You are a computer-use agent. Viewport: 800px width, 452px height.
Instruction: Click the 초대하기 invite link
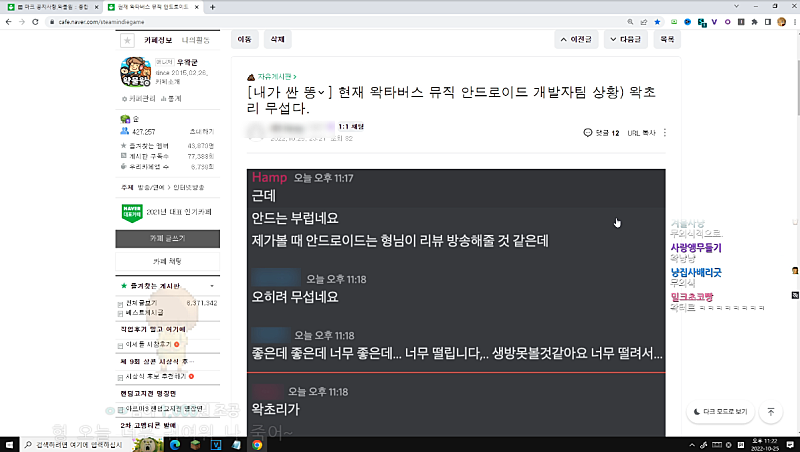click(x=202, y=132)
